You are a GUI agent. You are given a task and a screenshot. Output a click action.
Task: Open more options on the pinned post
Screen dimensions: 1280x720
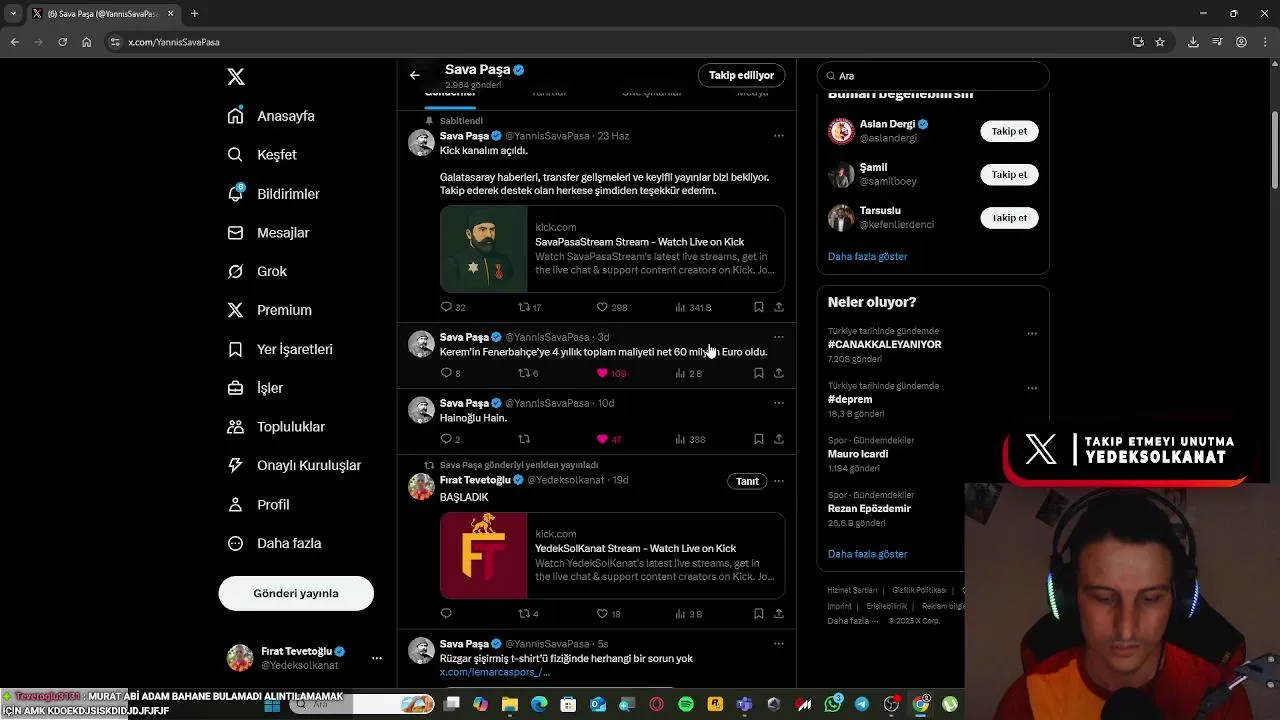point(779,136)
